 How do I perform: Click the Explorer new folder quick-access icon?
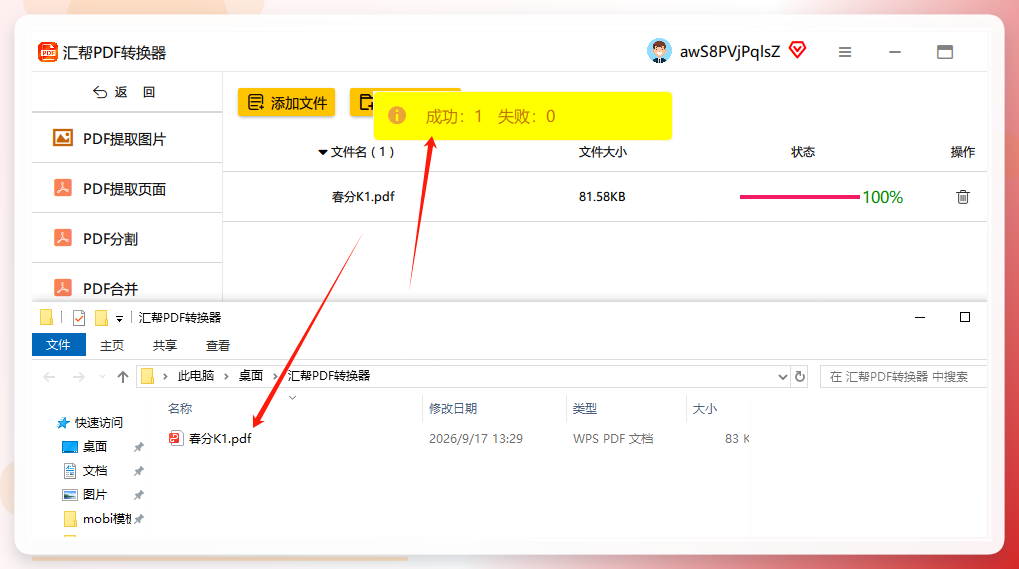point(101,318)
